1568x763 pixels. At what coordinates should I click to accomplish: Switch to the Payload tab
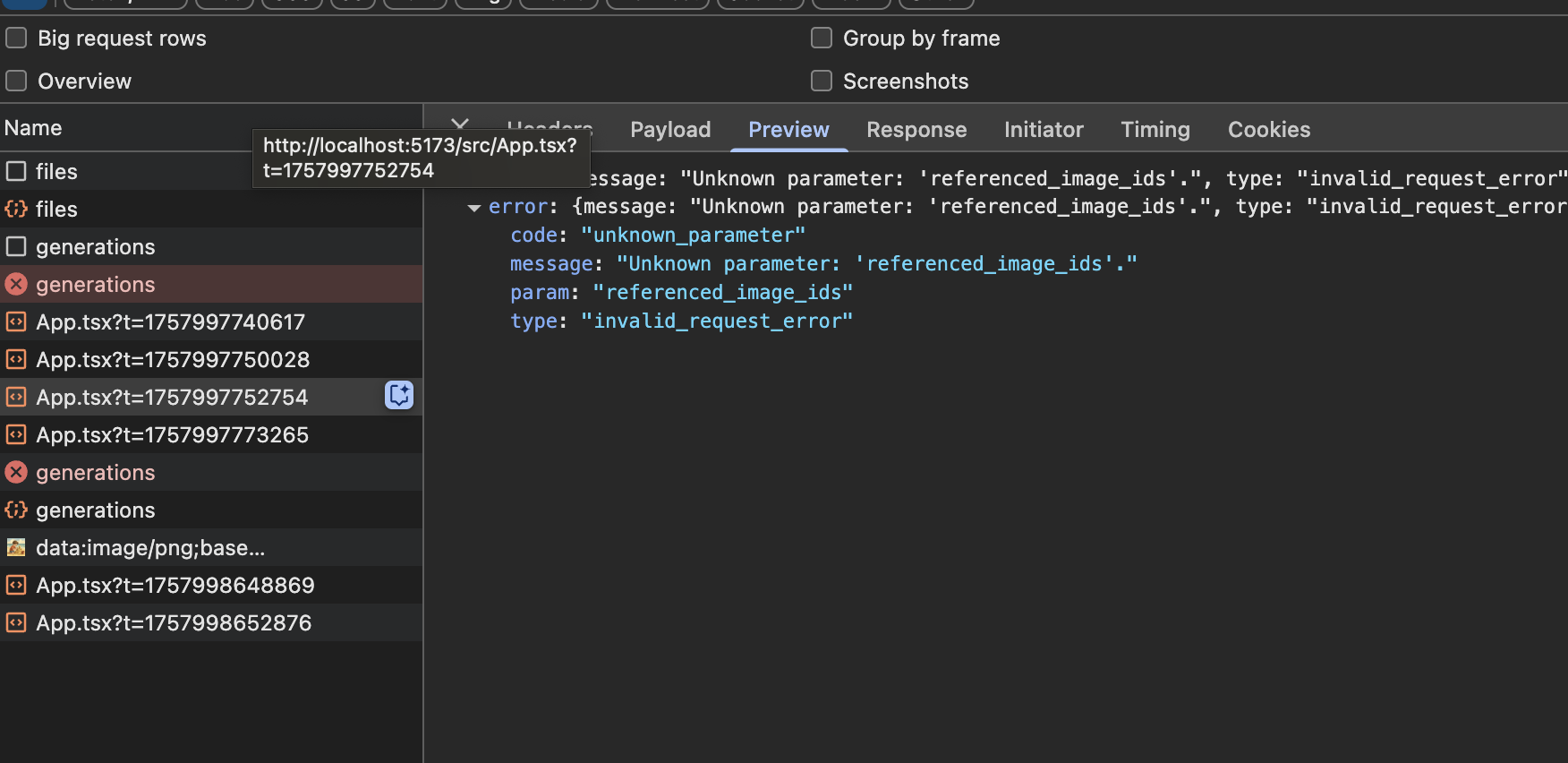tap(670, 130)
